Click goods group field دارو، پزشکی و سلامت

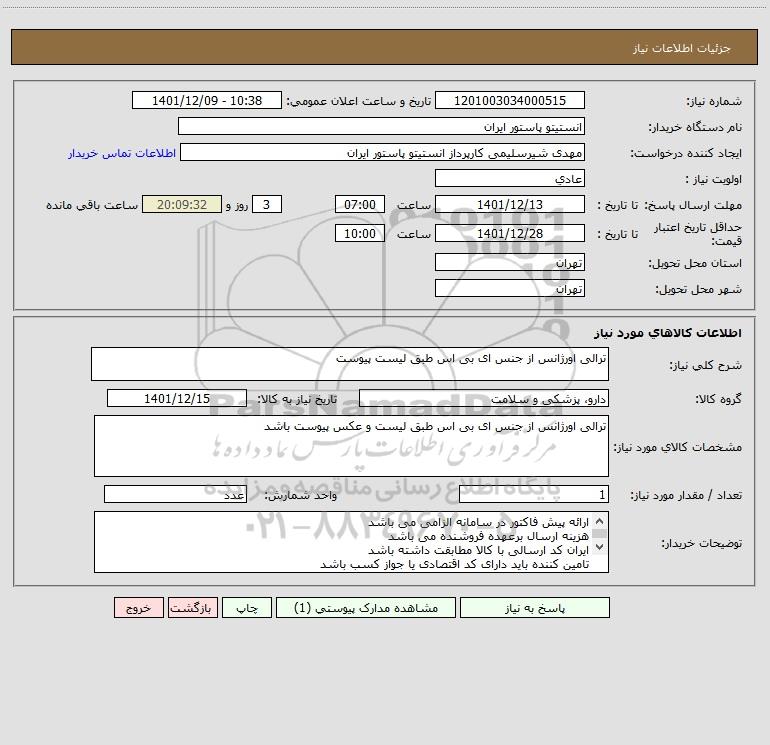point(484,398)
